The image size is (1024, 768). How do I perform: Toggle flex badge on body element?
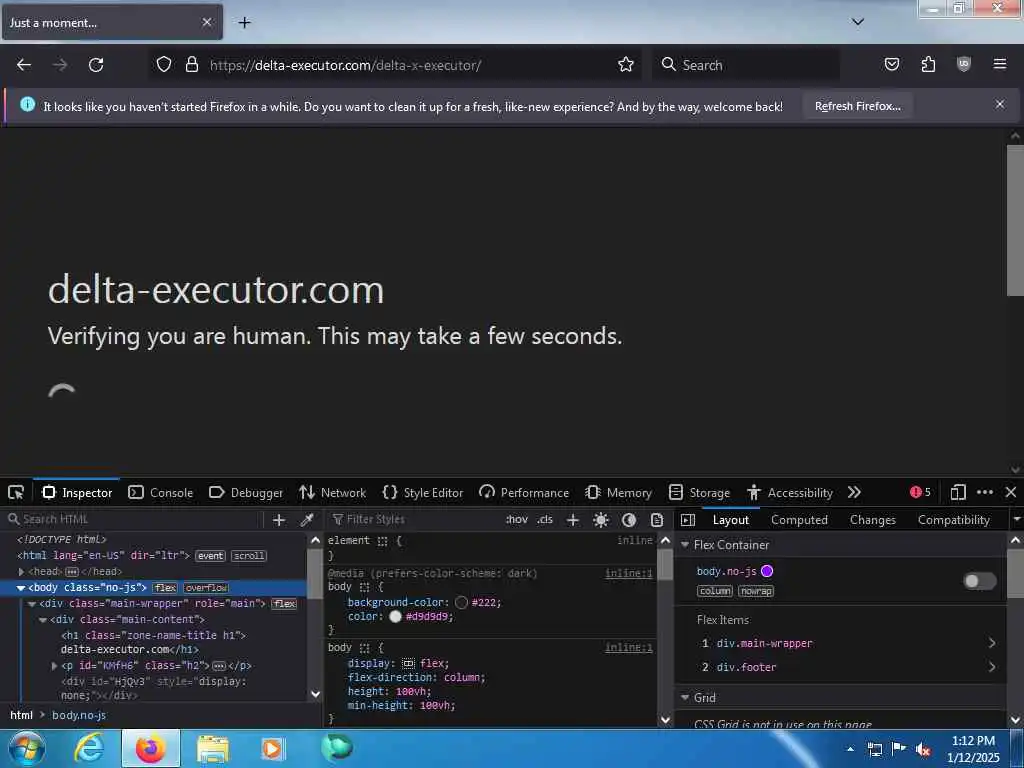click(165, 588)
